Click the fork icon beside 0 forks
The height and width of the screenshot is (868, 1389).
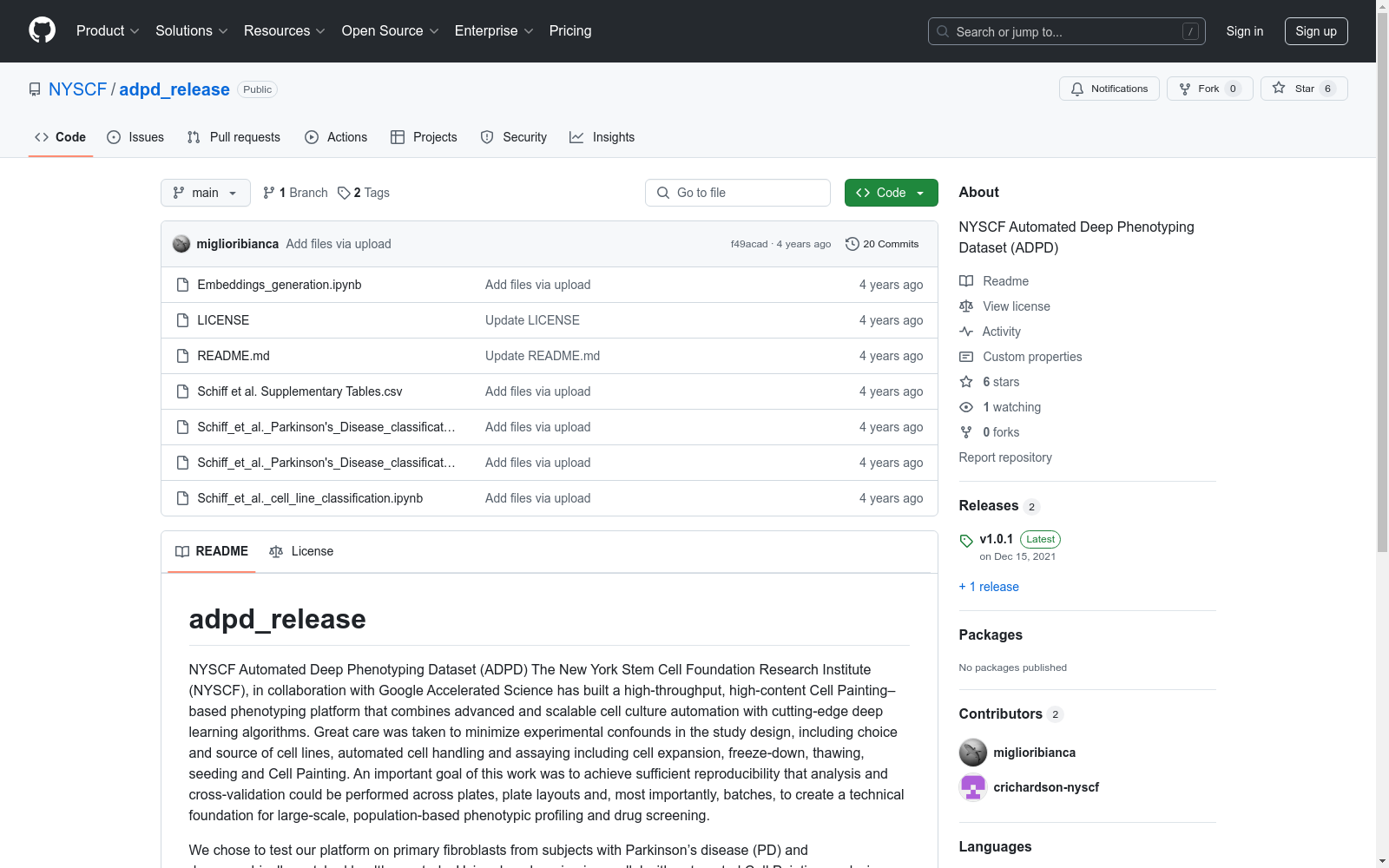pos(966,432)
